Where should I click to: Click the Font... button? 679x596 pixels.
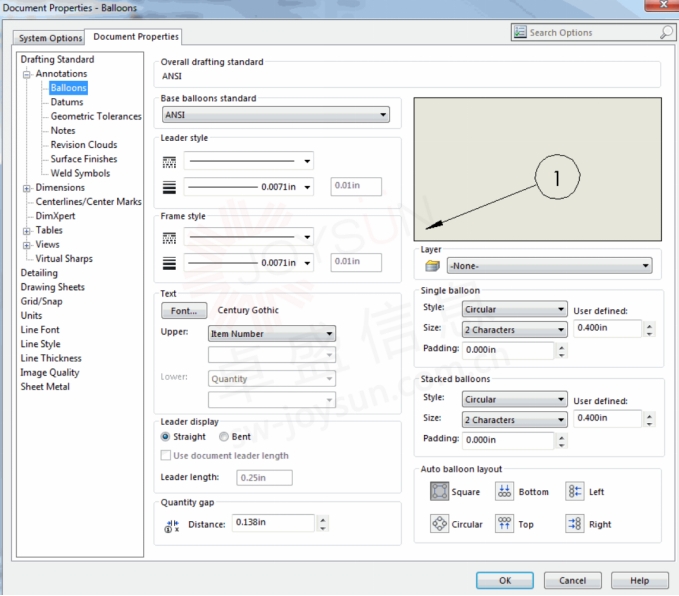pos(184,311)
